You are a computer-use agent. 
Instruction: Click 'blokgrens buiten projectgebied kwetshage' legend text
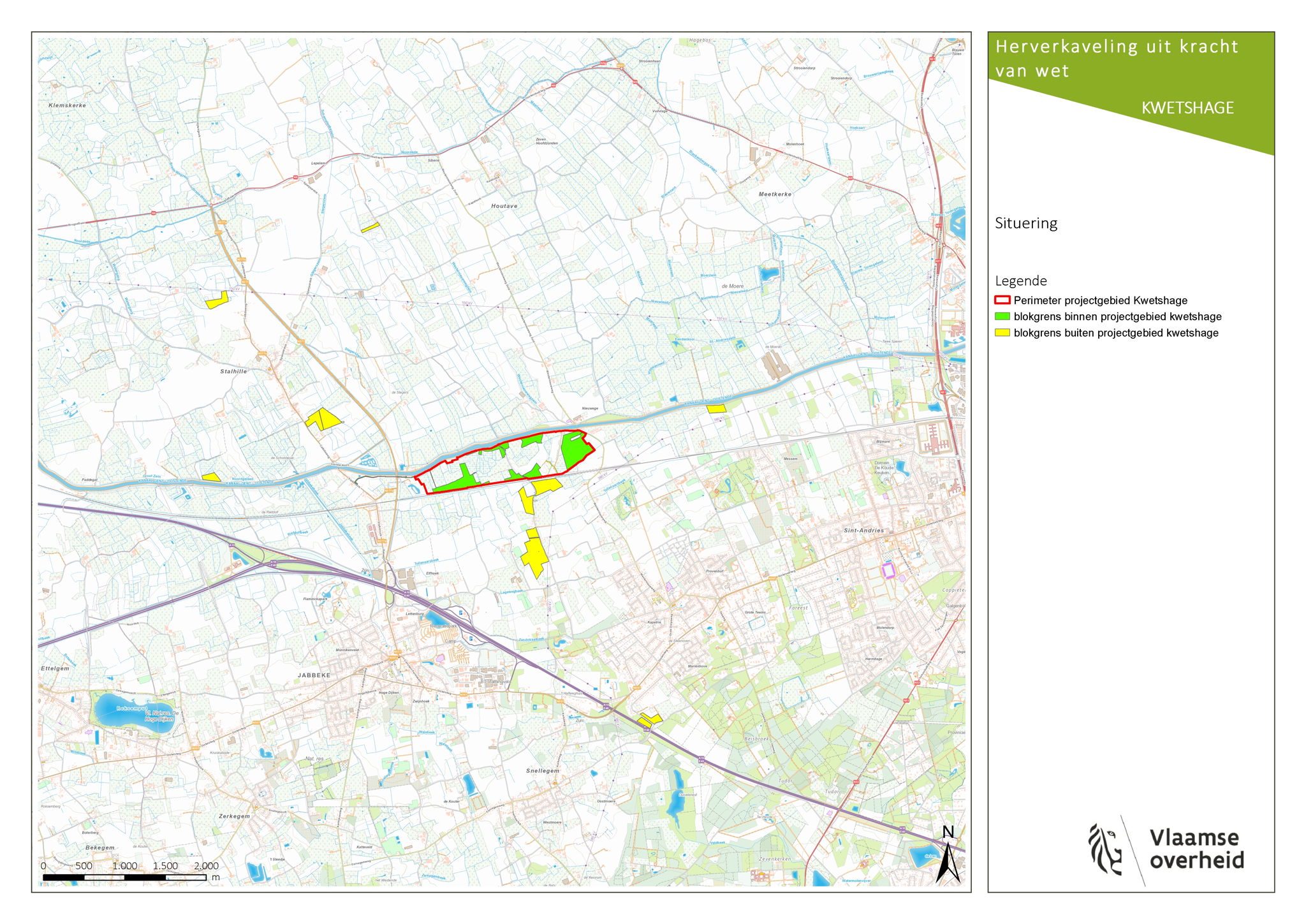tap(1116, 333)
